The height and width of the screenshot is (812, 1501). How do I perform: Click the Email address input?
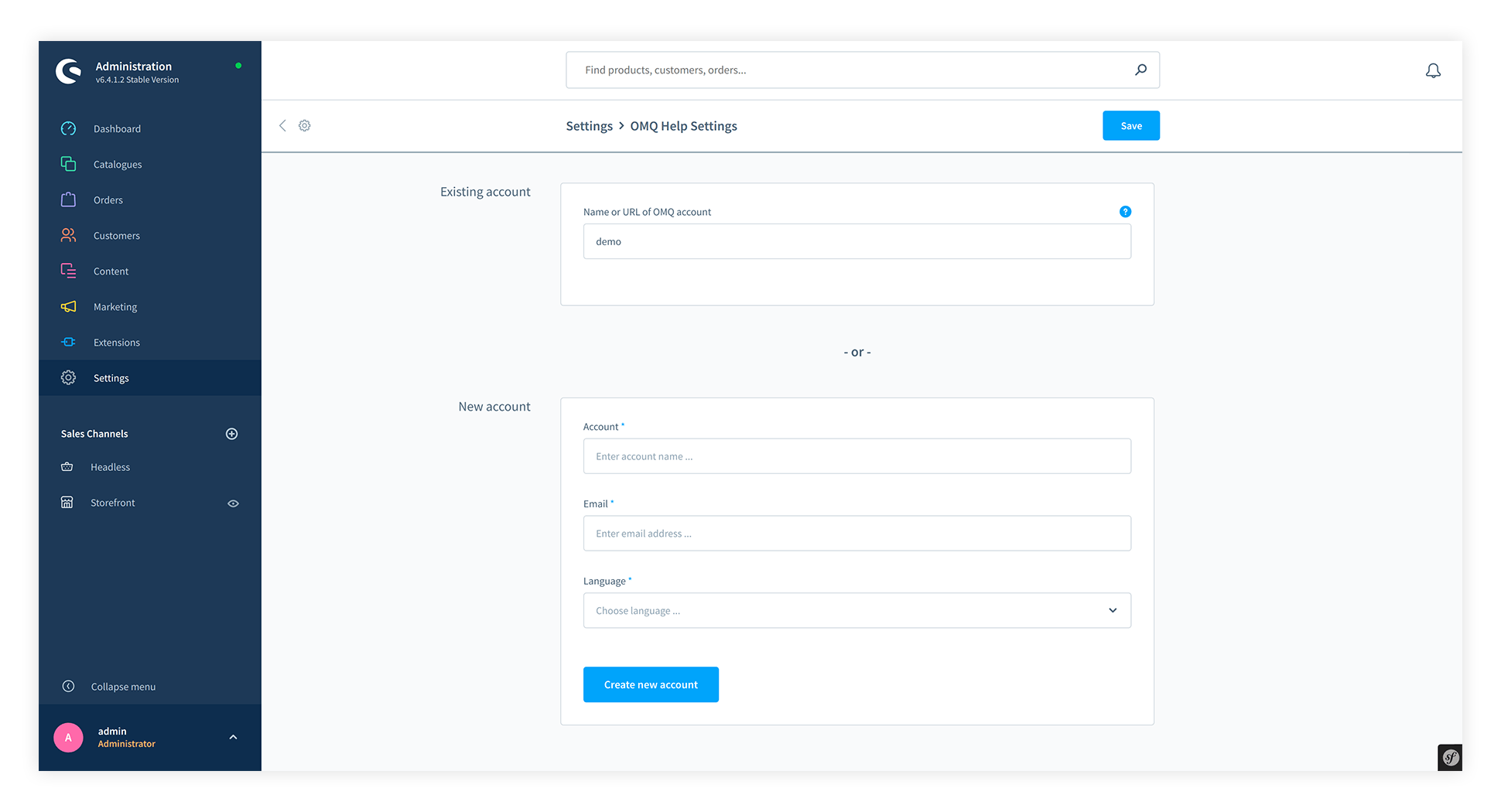tap(856, 534)
